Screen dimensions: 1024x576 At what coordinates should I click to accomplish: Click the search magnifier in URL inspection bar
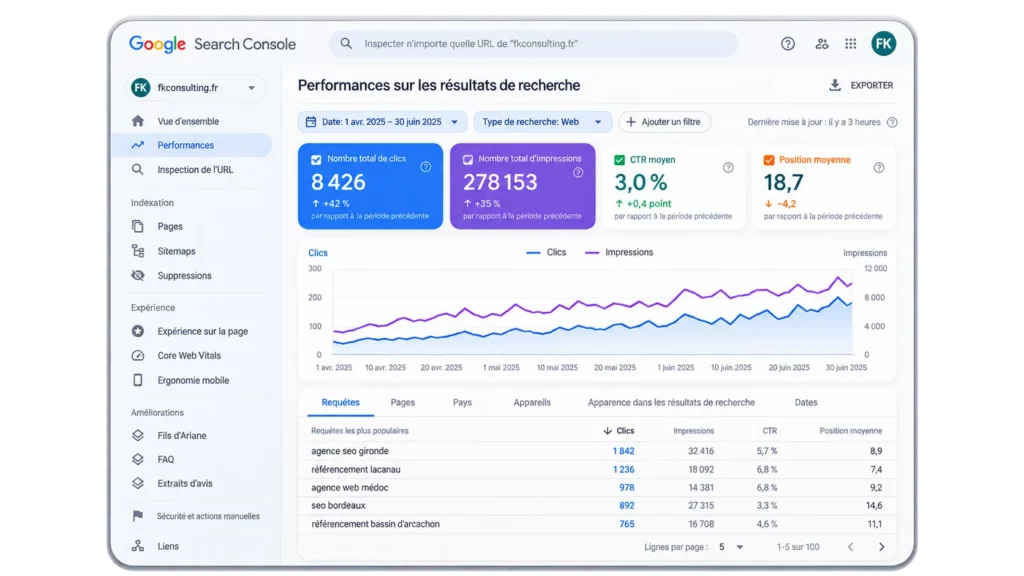(346, 44)
